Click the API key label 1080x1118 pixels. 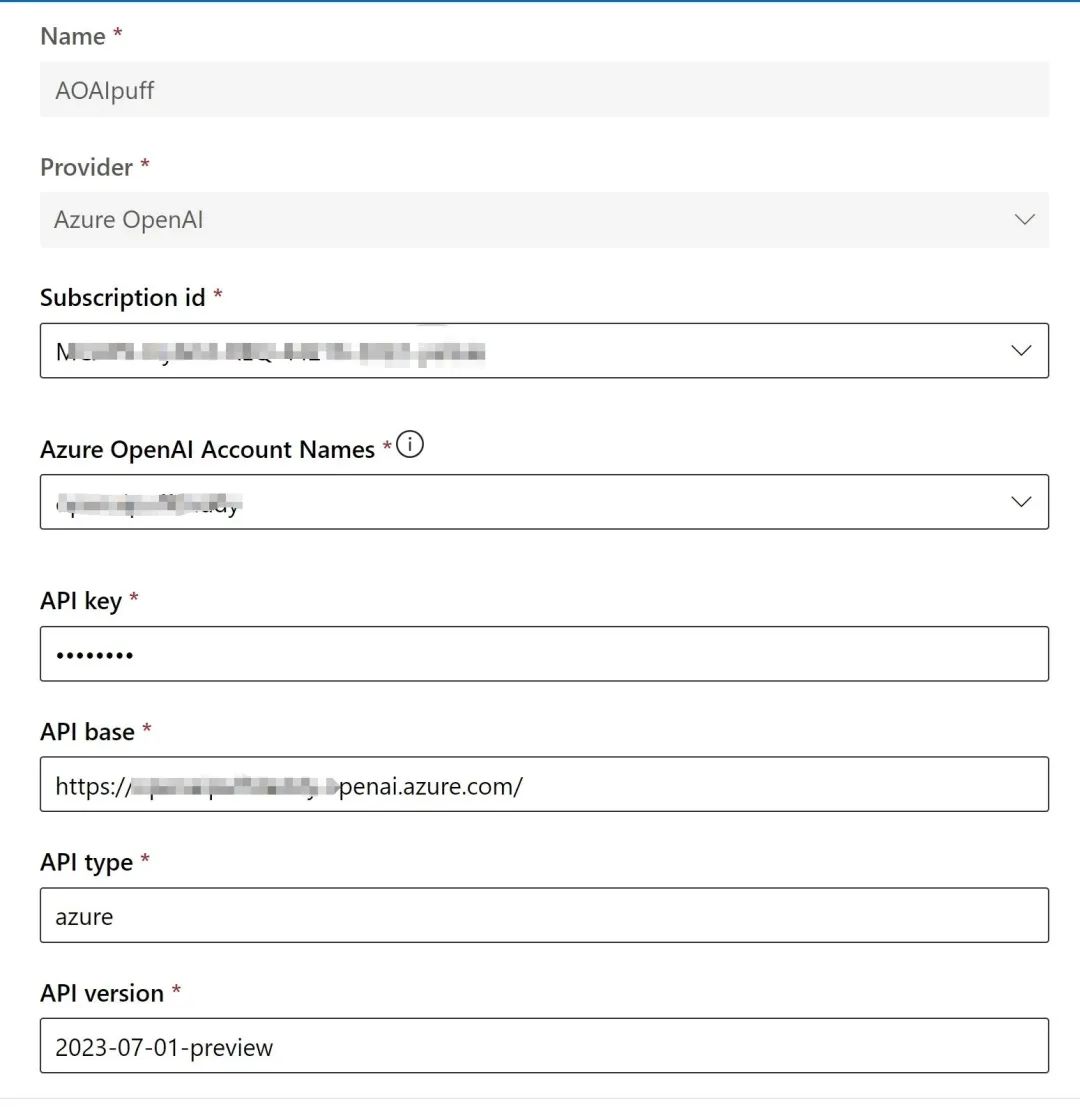click(x=81, y=601)
